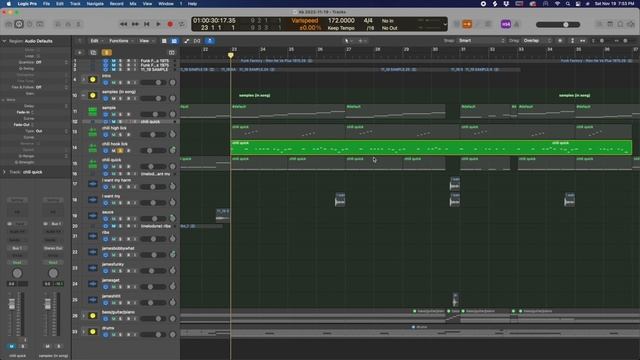
Task: Open the Left-click Tool pointer menu
Action: pos(348,41)
